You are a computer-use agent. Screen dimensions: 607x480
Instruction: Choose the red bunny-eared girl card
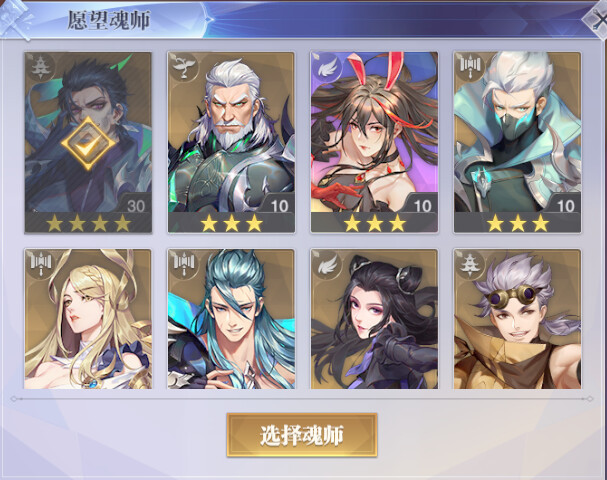tap(374, 142)
